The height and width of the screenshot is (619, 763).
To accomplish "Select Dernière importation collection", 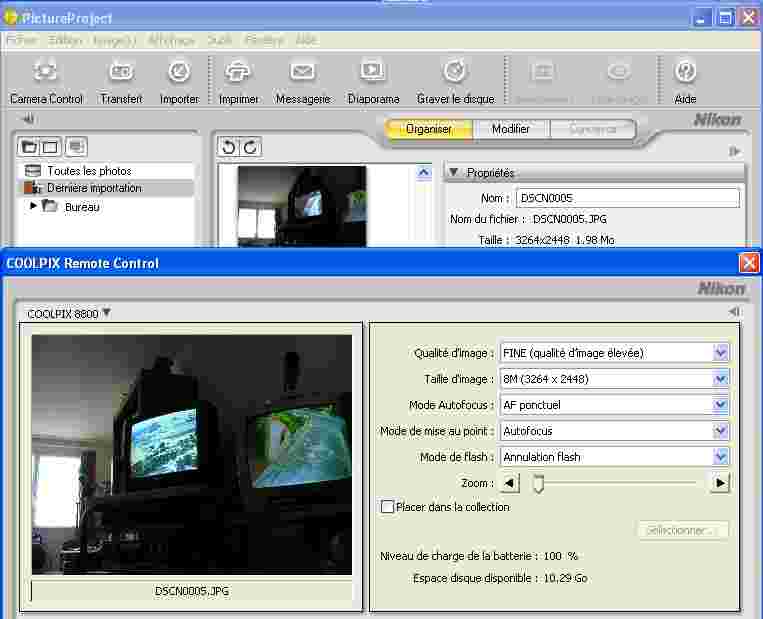I will click(107, 188).
